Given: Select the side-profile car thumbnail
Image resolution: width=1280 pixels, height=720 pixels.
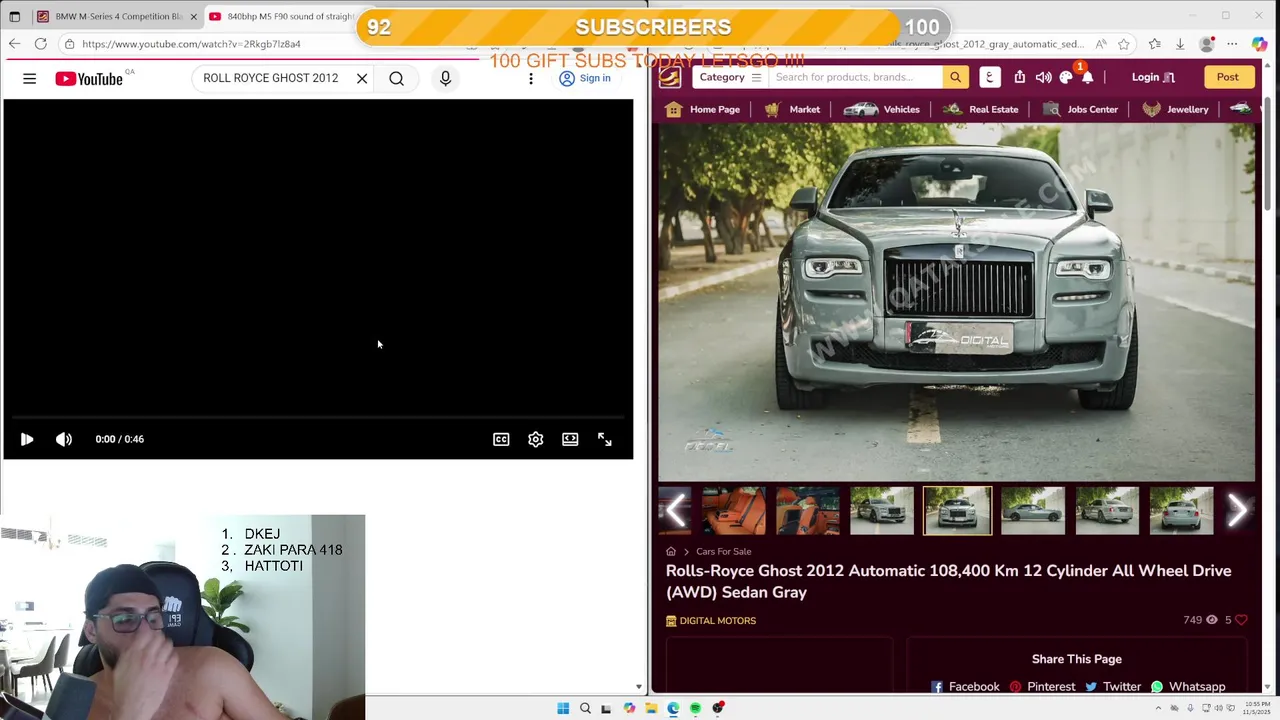Looking at the screenshot, I should point(1032,510).
